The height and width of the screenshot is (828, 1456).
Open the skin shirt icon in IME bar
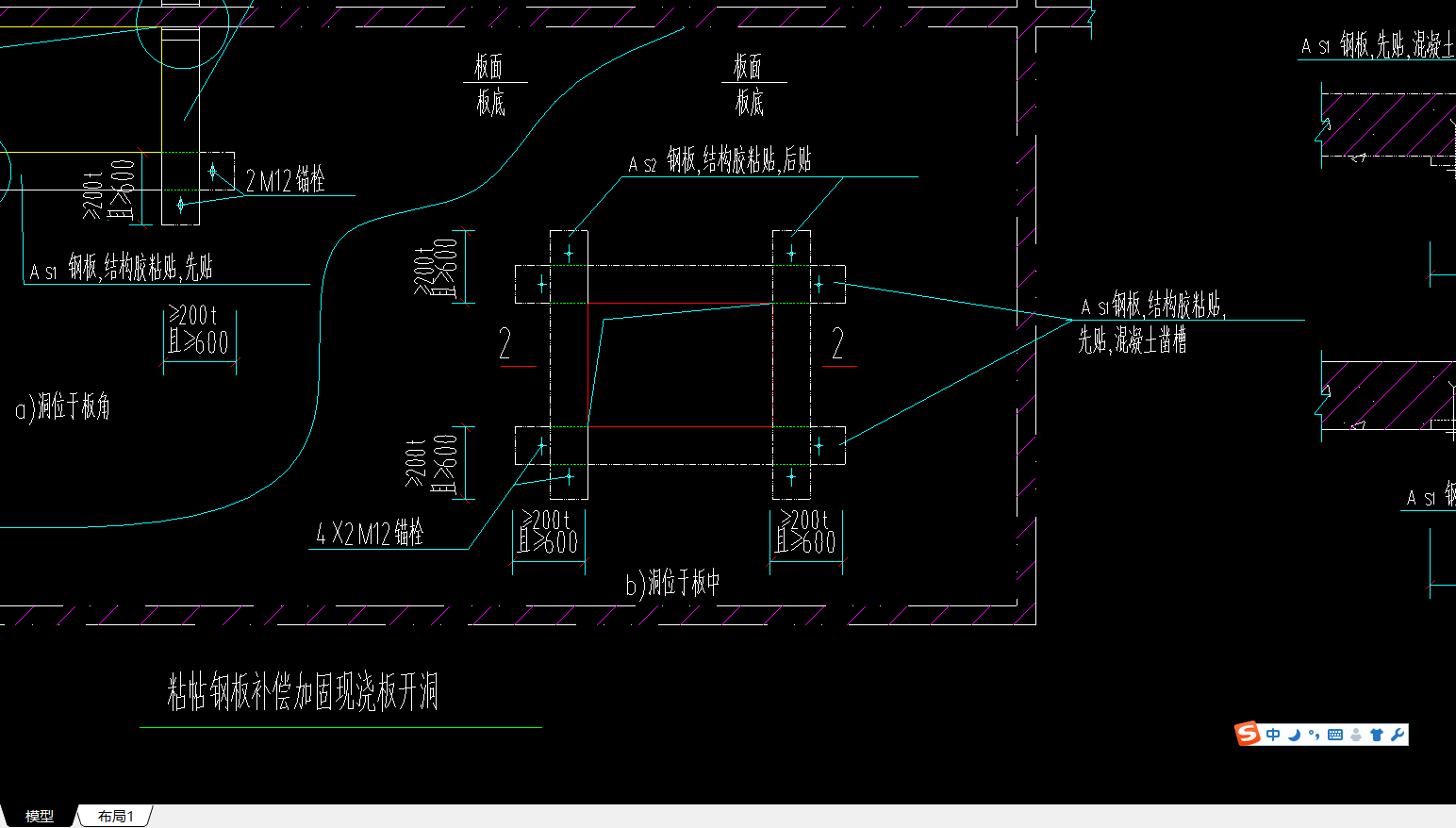1377,735
